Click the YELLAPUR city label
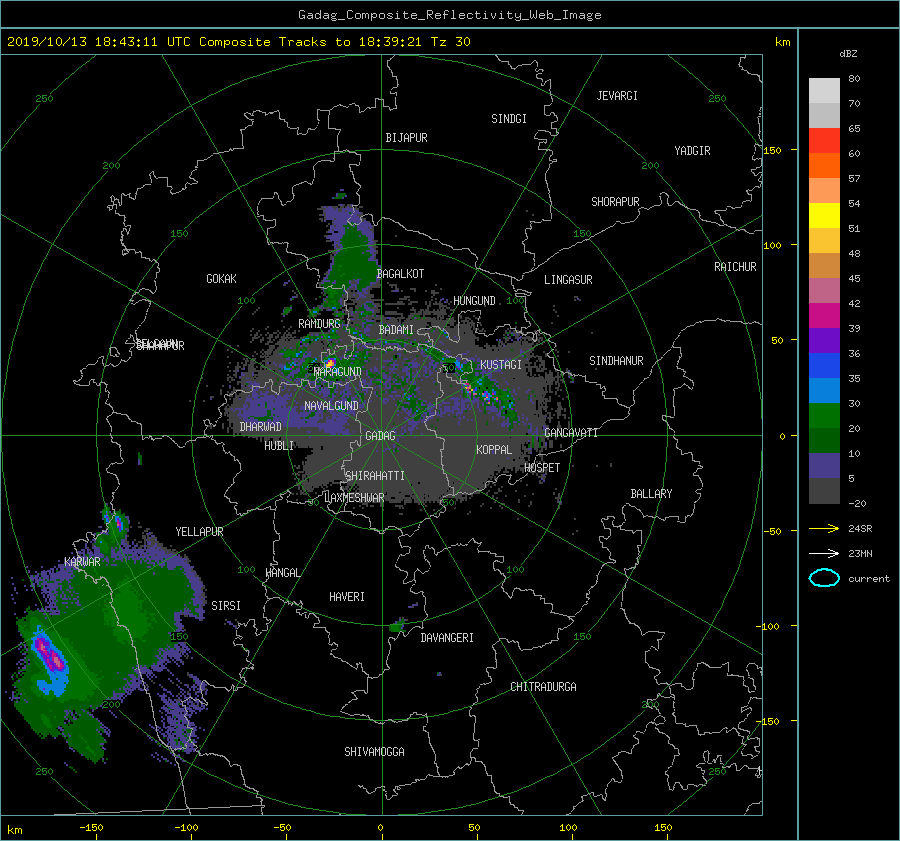 [199, 532]
